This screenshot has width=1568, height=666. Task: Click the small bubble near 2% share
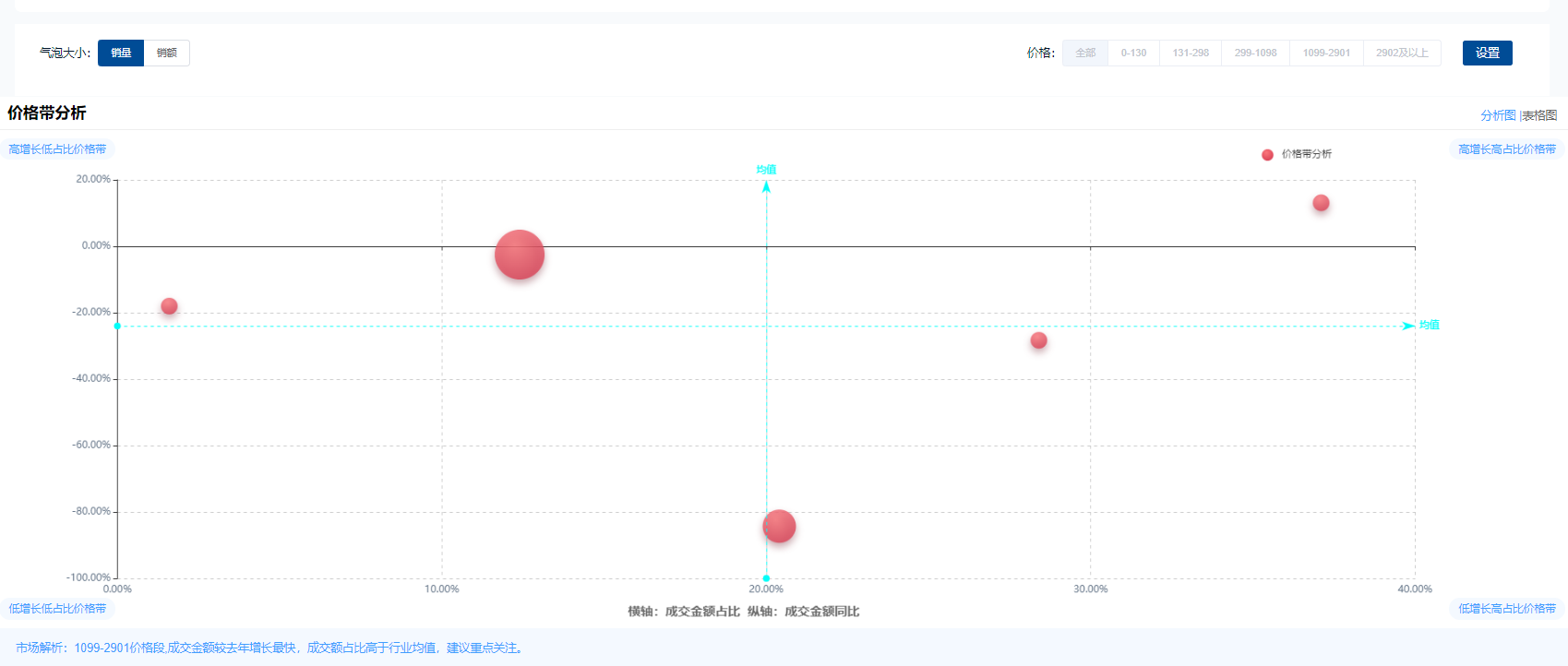click(169, 306)
